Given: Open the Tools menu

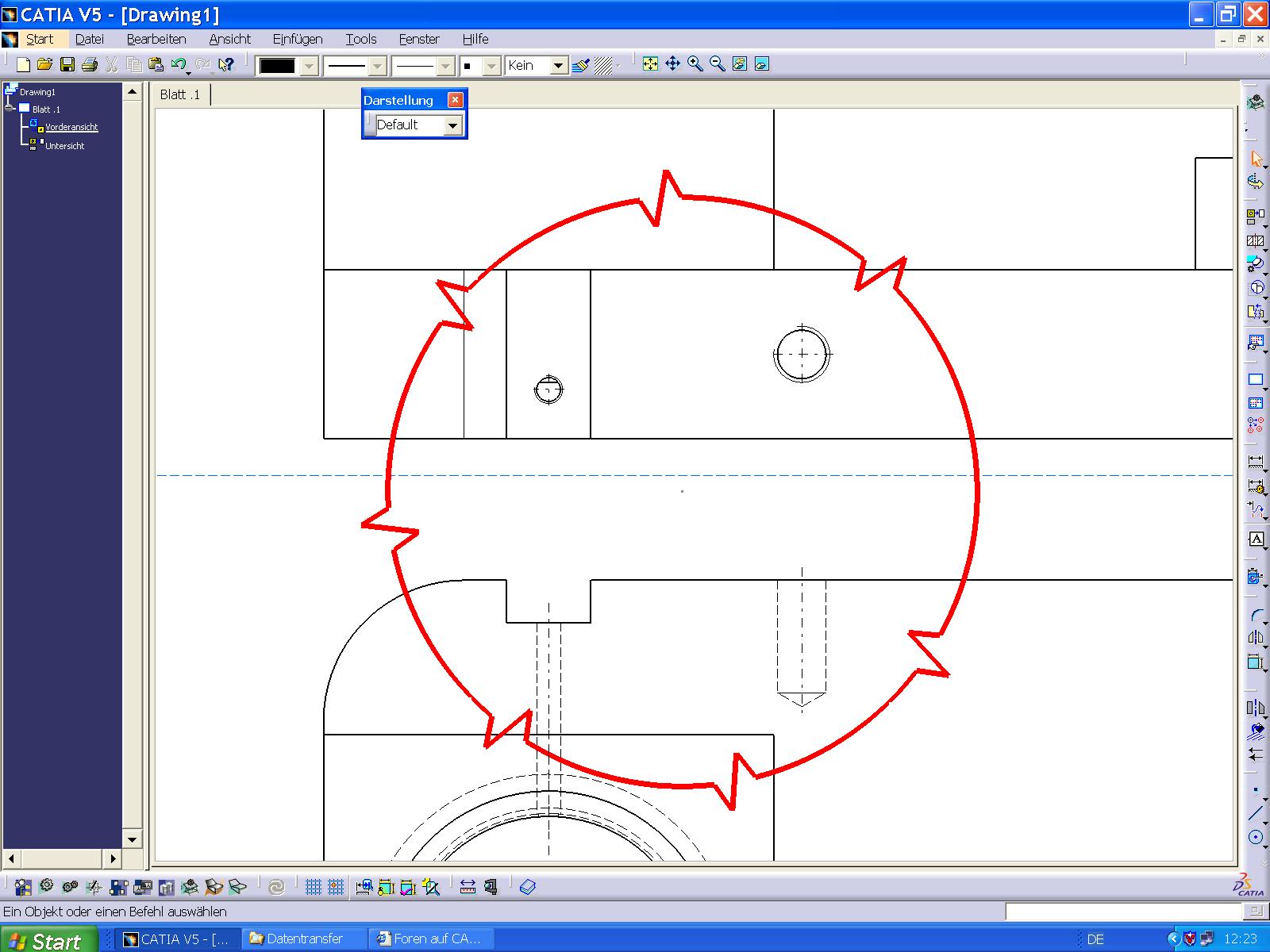Looking at the screenshot, I should pos(361,39).
